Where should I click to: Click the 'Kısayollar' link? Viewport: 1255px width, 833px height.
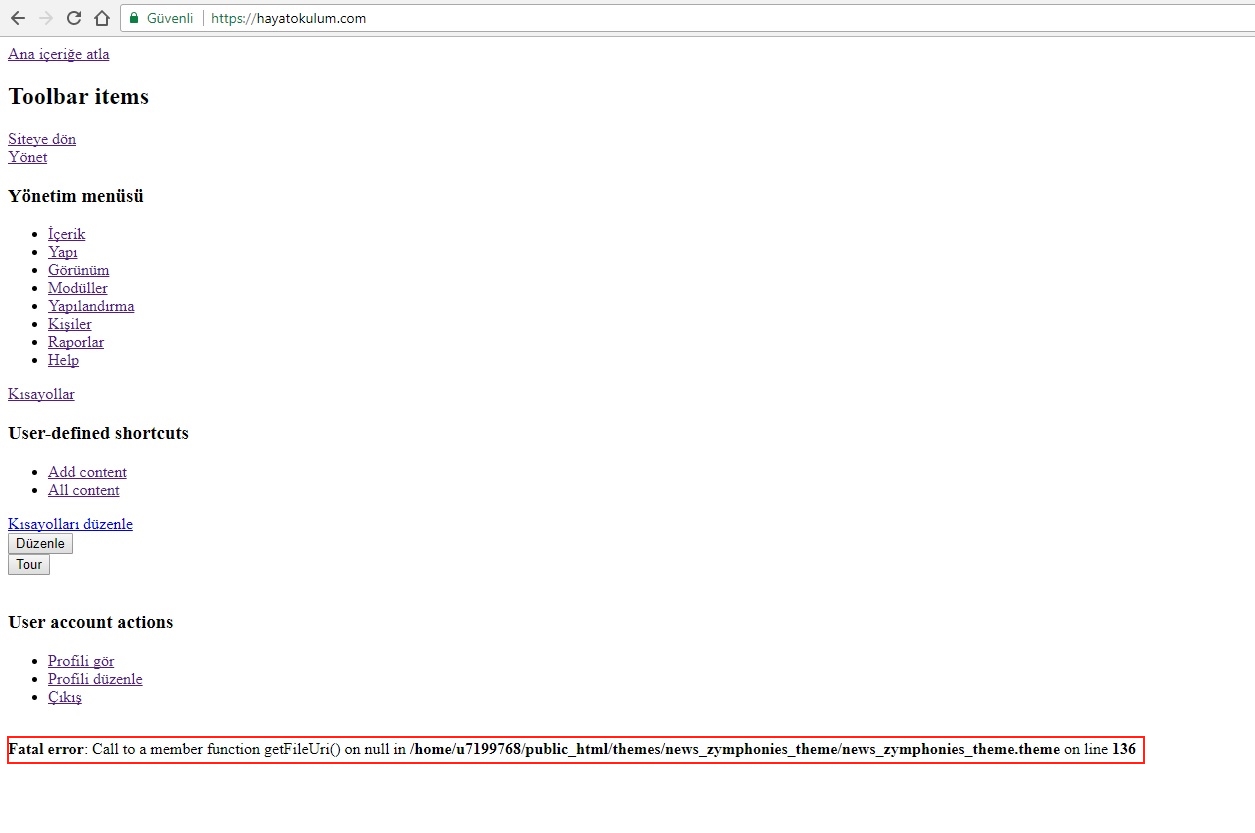41,394
